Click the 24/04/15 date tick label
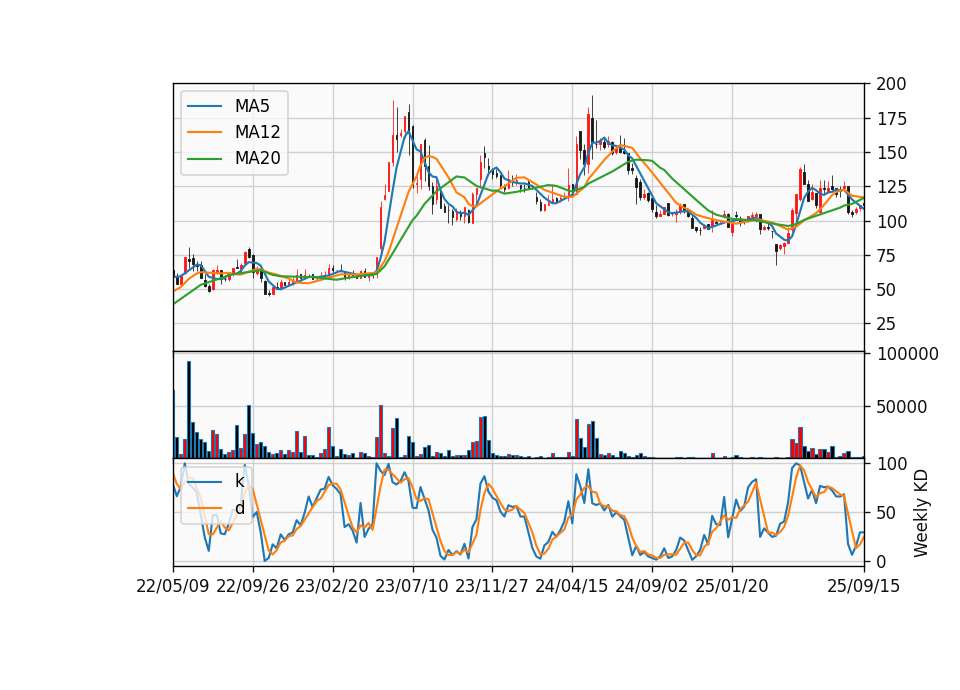The height and width of the screenshot is (690, 960). [x=572, y=586]
